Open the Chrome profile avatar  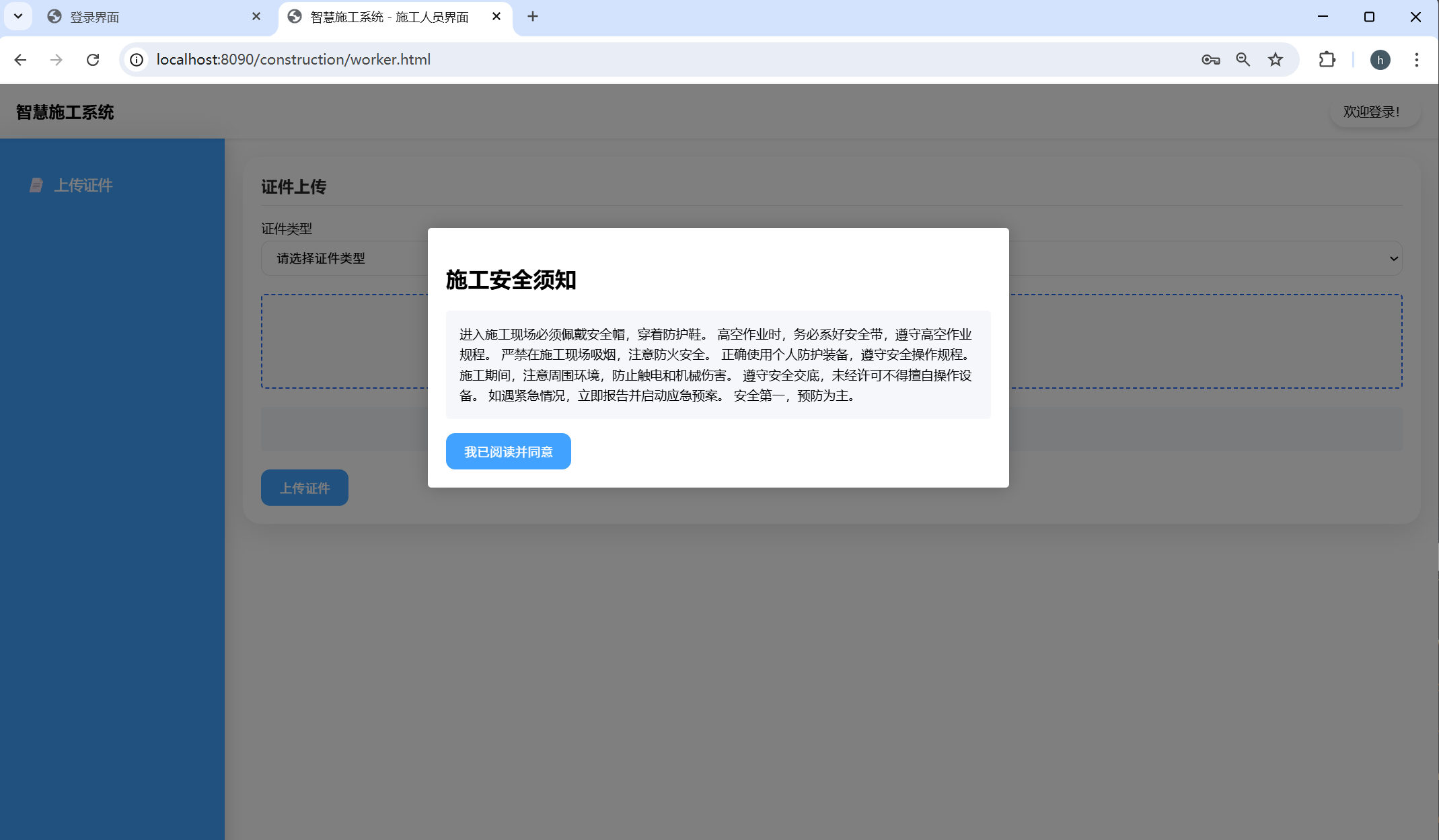point(1380,60)
